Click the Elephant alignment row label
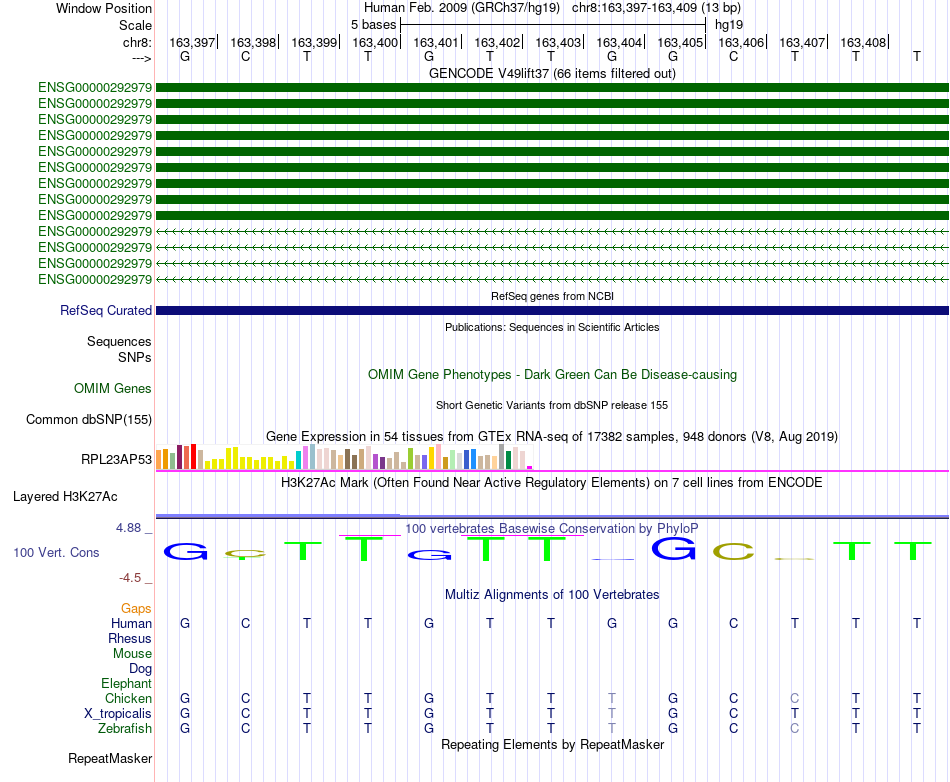The height and width of the screenshot is (782, 950). (x=127, y=683)
